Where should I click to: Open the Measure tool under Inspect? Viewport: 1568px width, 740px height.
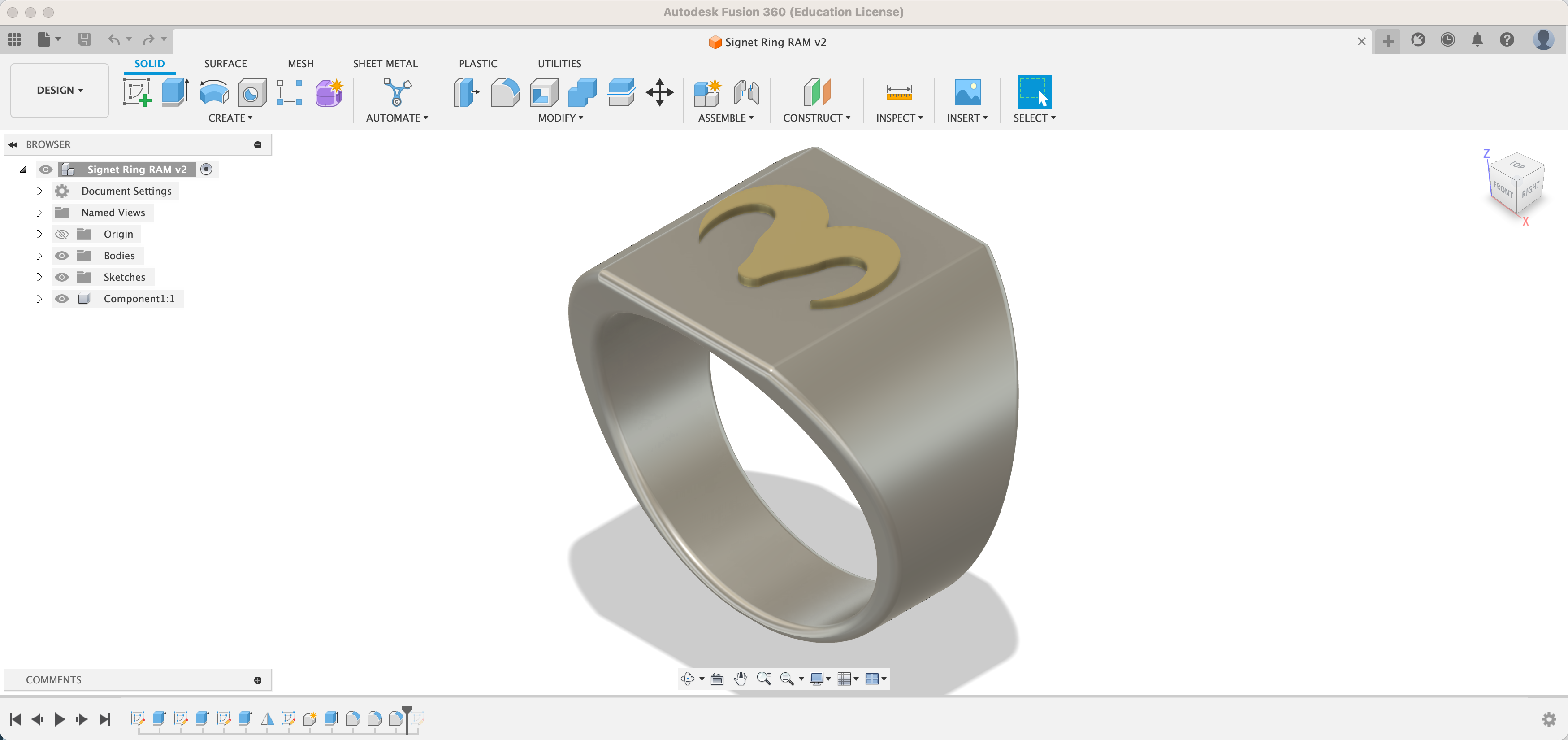coord(898,92)
